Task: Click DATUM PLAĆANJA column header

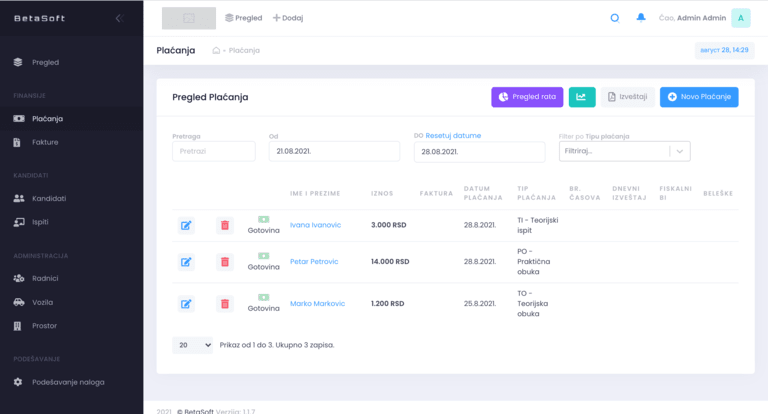Action: click(483, 193)
